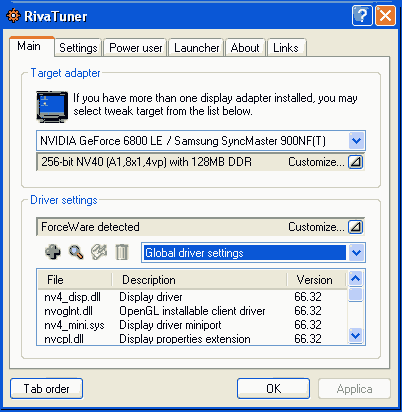Expand the Global driver settings dropdown arrow
The height and width of the screenshot is (412, 402).
(x=356, y=252)
